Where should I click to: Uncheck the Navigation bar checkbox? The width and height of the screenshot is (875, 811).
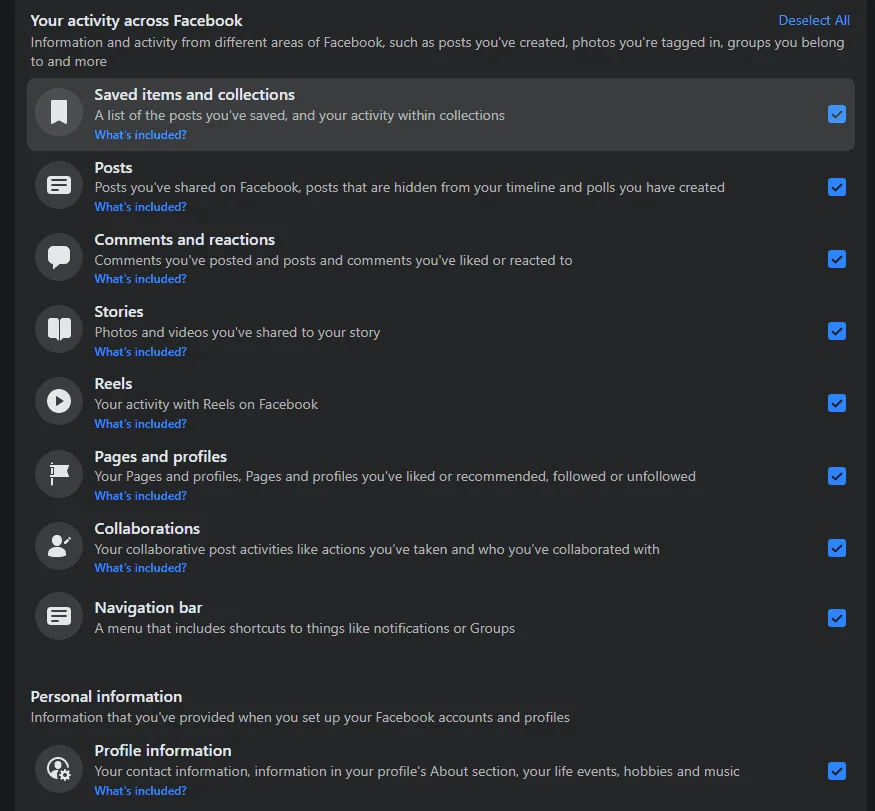[x=836, y=618]
